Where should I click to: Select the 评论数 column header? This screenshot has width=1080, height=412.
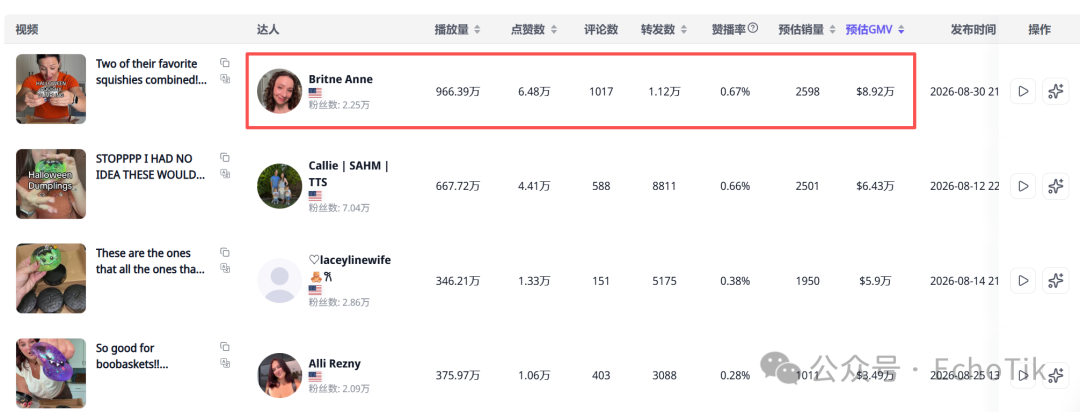601,30
